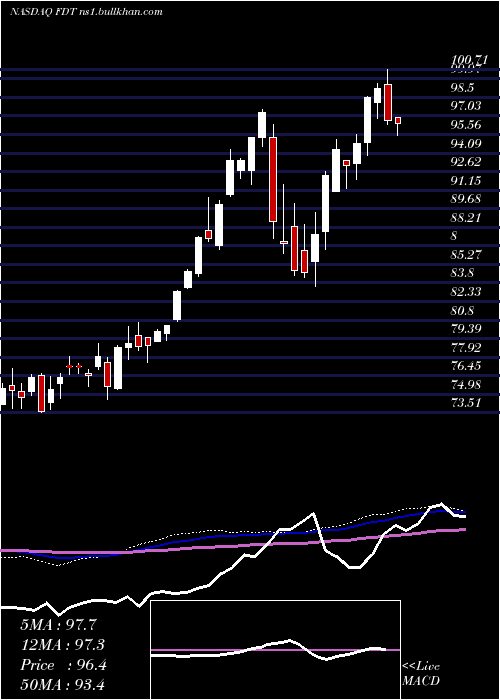Click the 77.92 price label
The width and height of the screenshot is (500, 700).
point(466,347)
